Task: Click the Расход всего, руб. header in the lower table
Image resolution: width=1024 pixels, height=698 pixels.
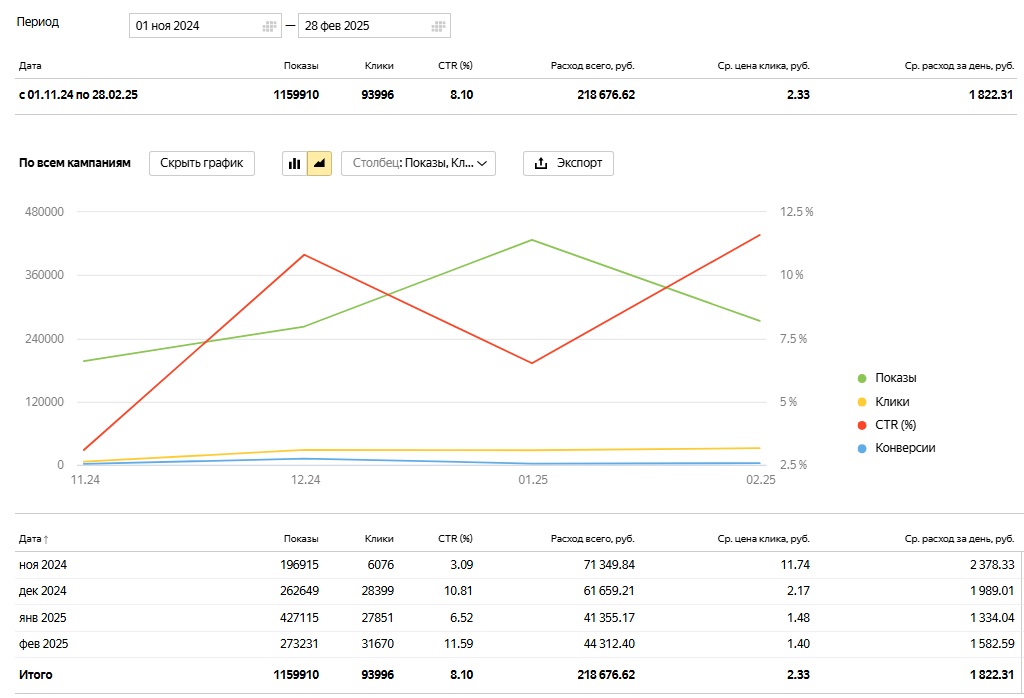Action: [x=592, y=539]
